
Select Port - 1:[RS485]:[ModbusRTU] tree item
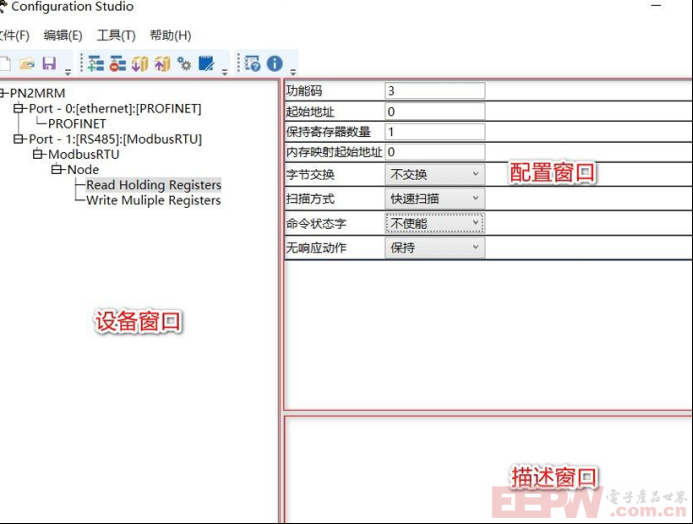[115, 139]
